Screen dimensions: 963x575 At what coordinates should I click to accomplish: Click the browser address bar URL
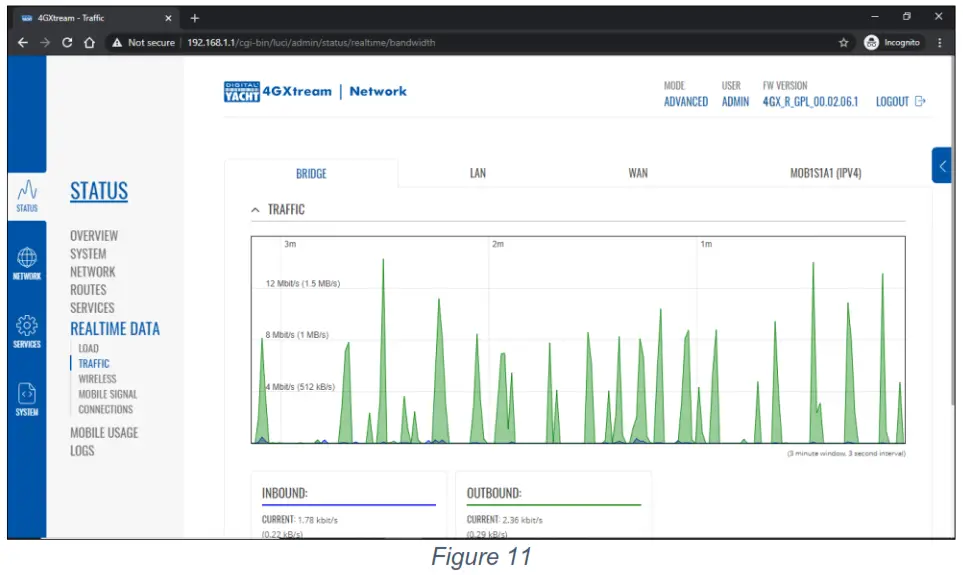coord(311,42)
